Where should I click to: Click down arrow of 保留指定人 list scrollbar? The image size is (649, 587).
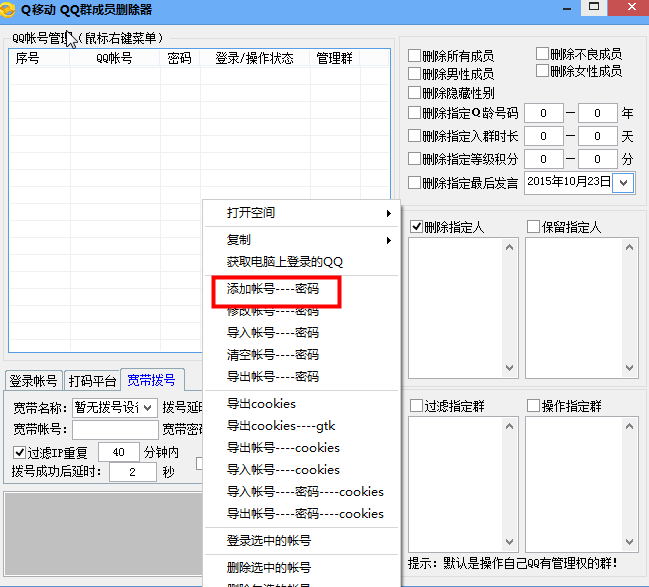[x=629, y=368]
